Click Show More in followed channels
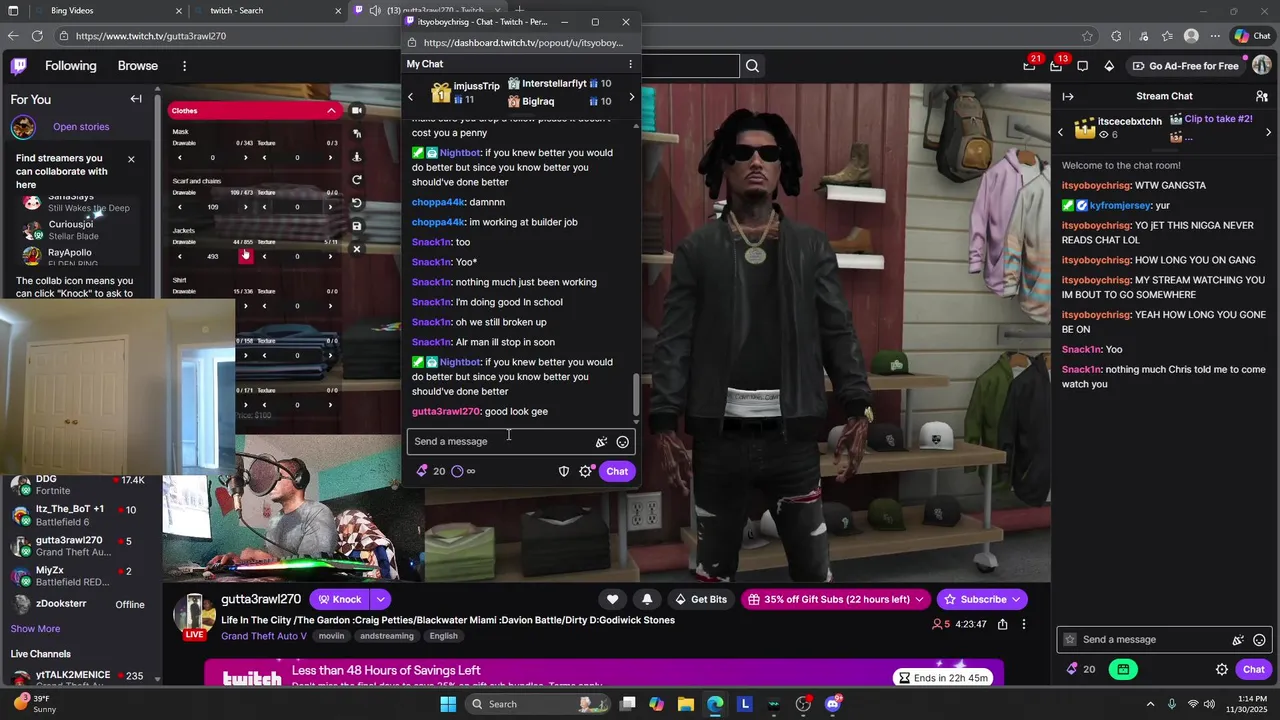 [35, 629]
